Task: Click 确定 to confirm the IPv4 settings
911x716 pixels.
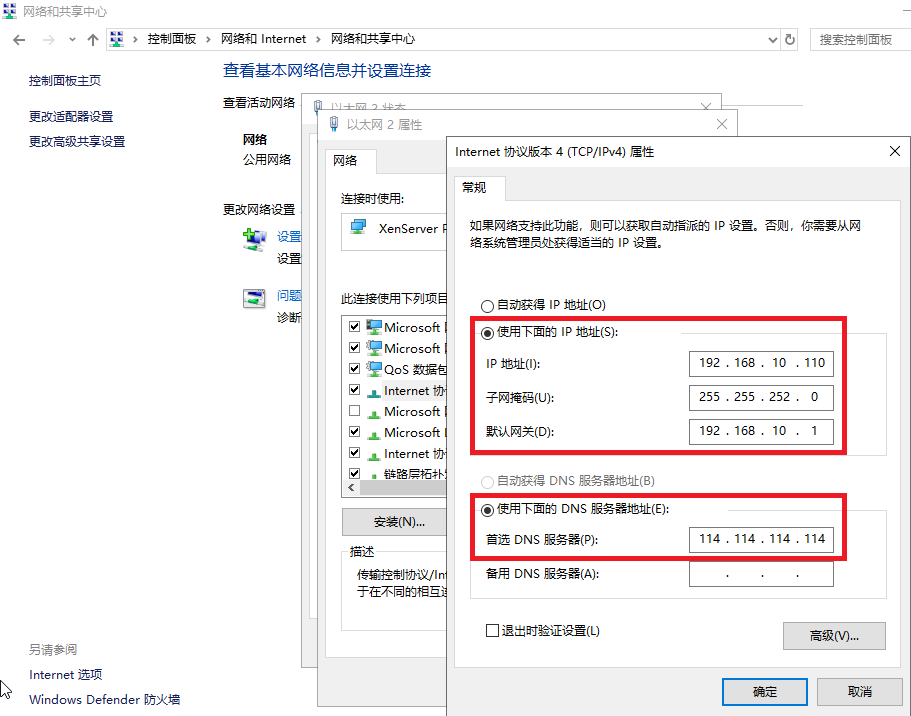Action: click(x=764, y=691)
